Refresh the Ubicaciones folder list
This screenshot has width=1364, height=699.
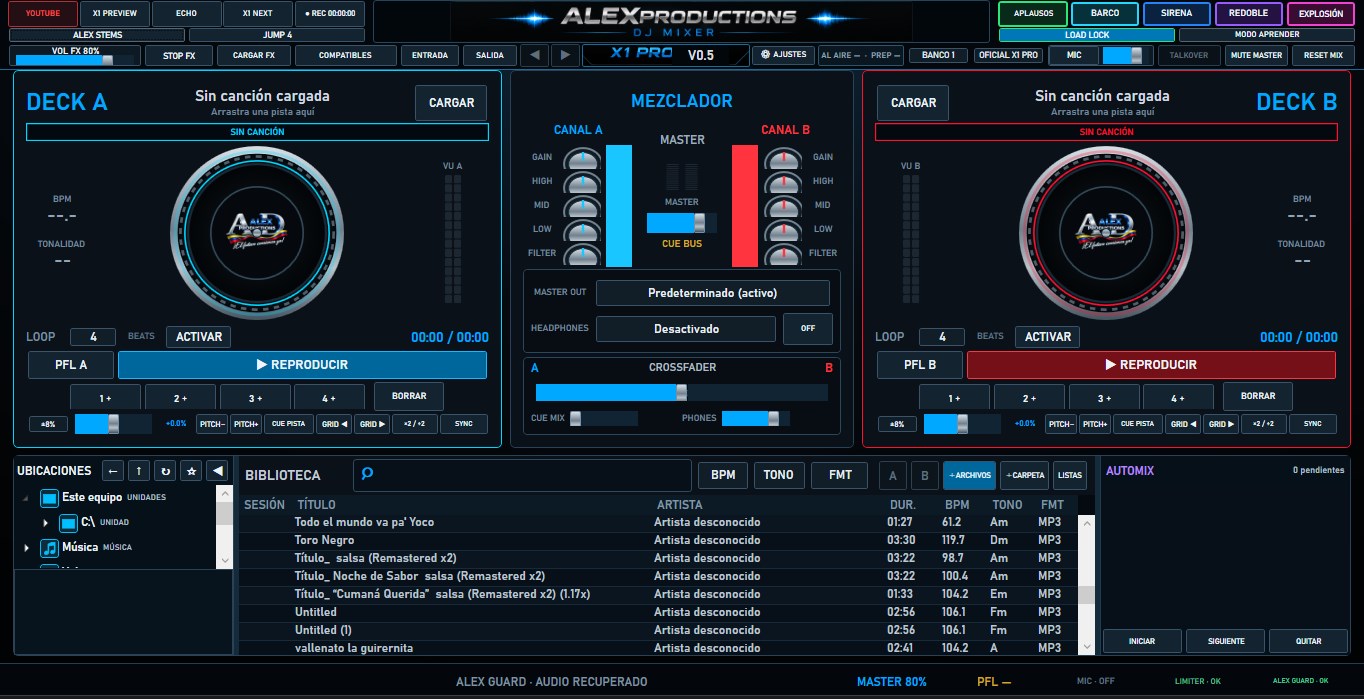coord(166,471)
